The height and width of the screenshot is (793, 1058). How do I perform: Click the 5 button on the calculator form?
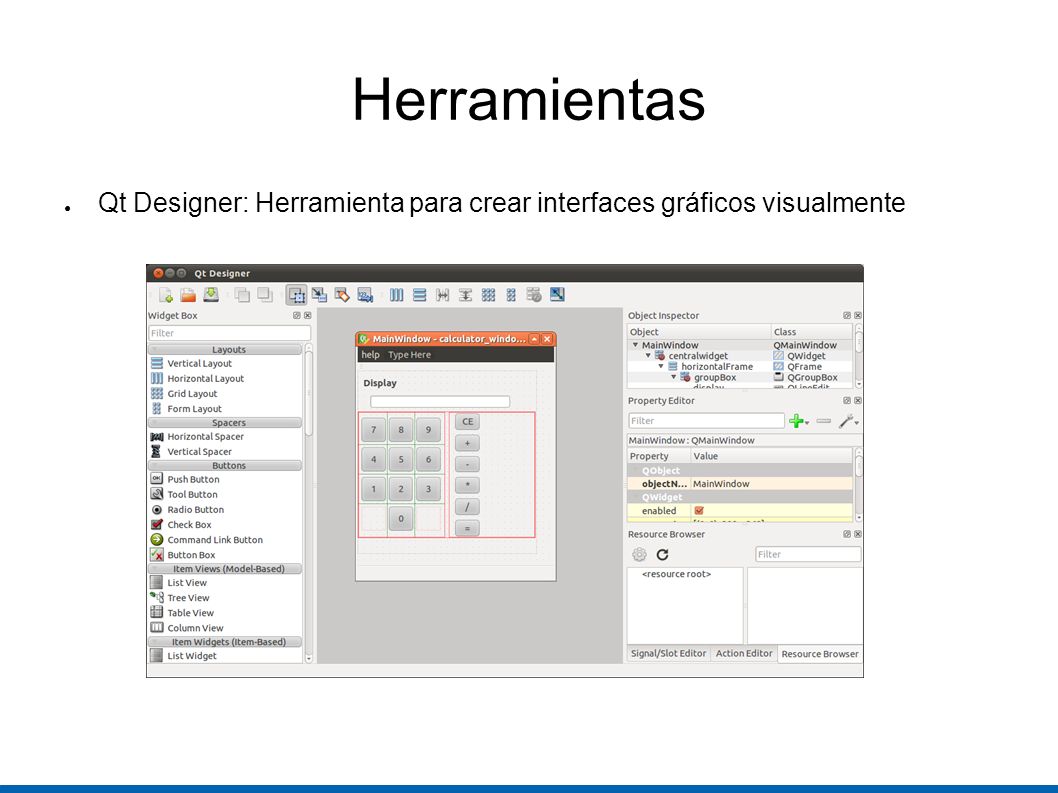[x=401, y=460]
